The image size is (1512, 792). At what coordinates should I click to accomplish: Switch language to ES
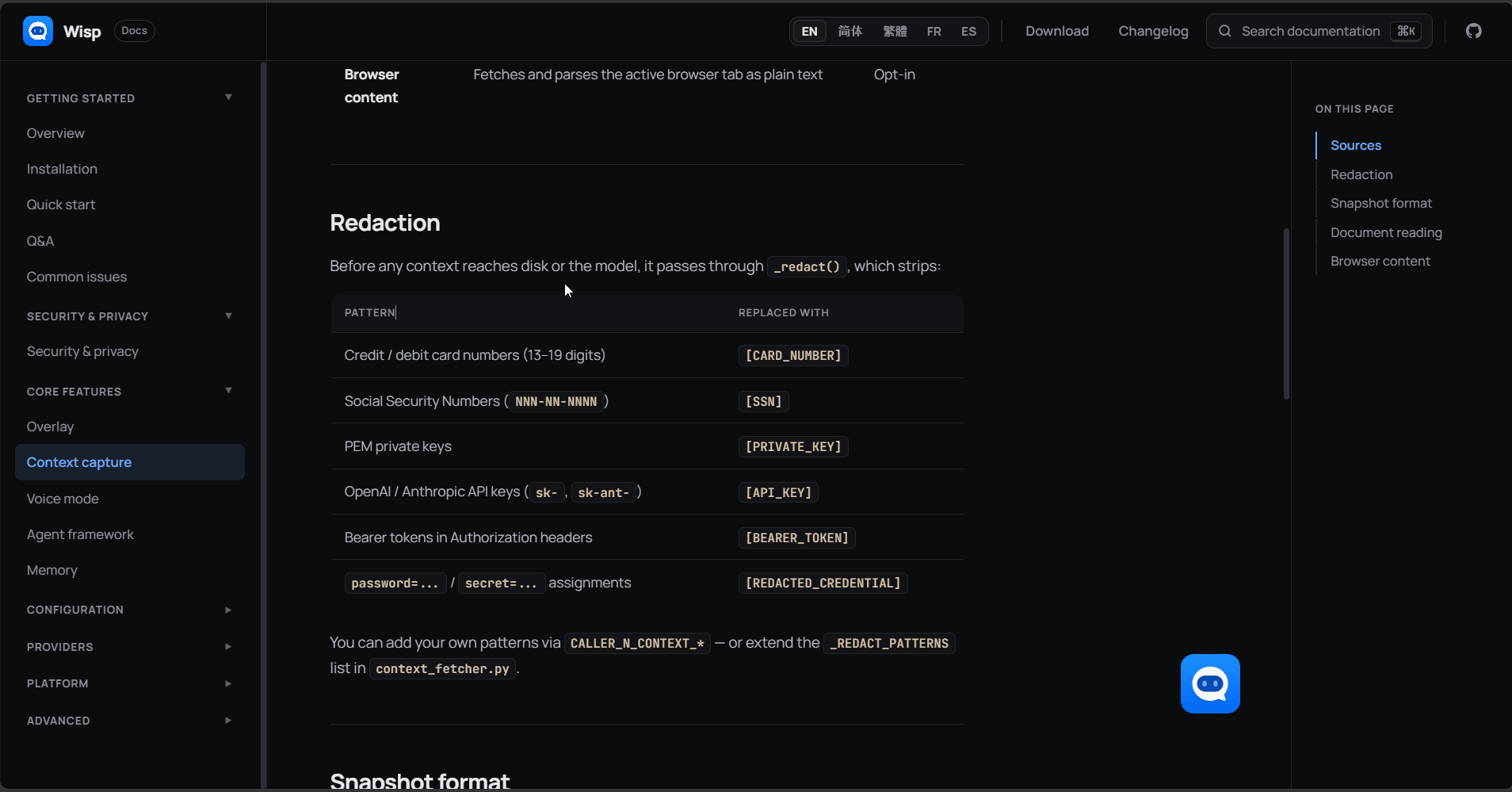point(968,31)
